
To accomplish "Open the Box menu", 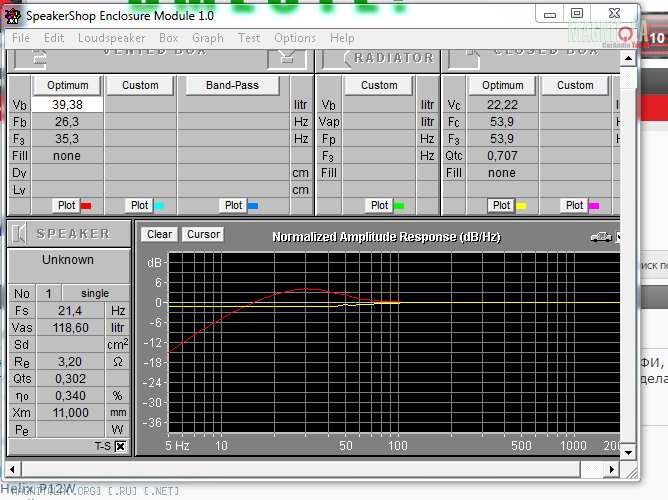I will (x=168, y=38).
